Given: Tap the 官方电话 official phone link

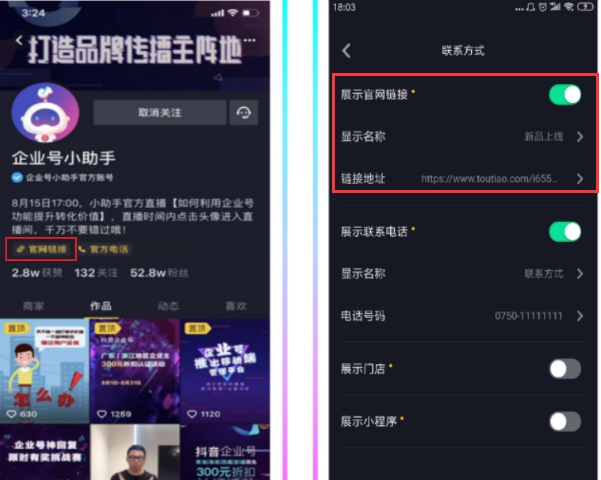Looking at the screenshot, I should [x=104, y=249].
